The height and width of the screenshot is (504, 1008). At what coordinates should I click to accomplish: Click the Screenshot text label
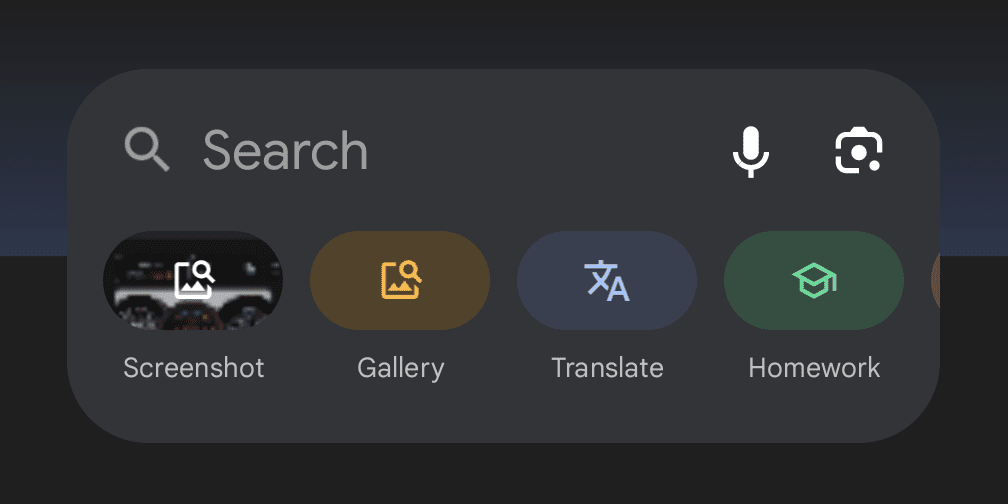pyautogui.click(x=194, y=368)
